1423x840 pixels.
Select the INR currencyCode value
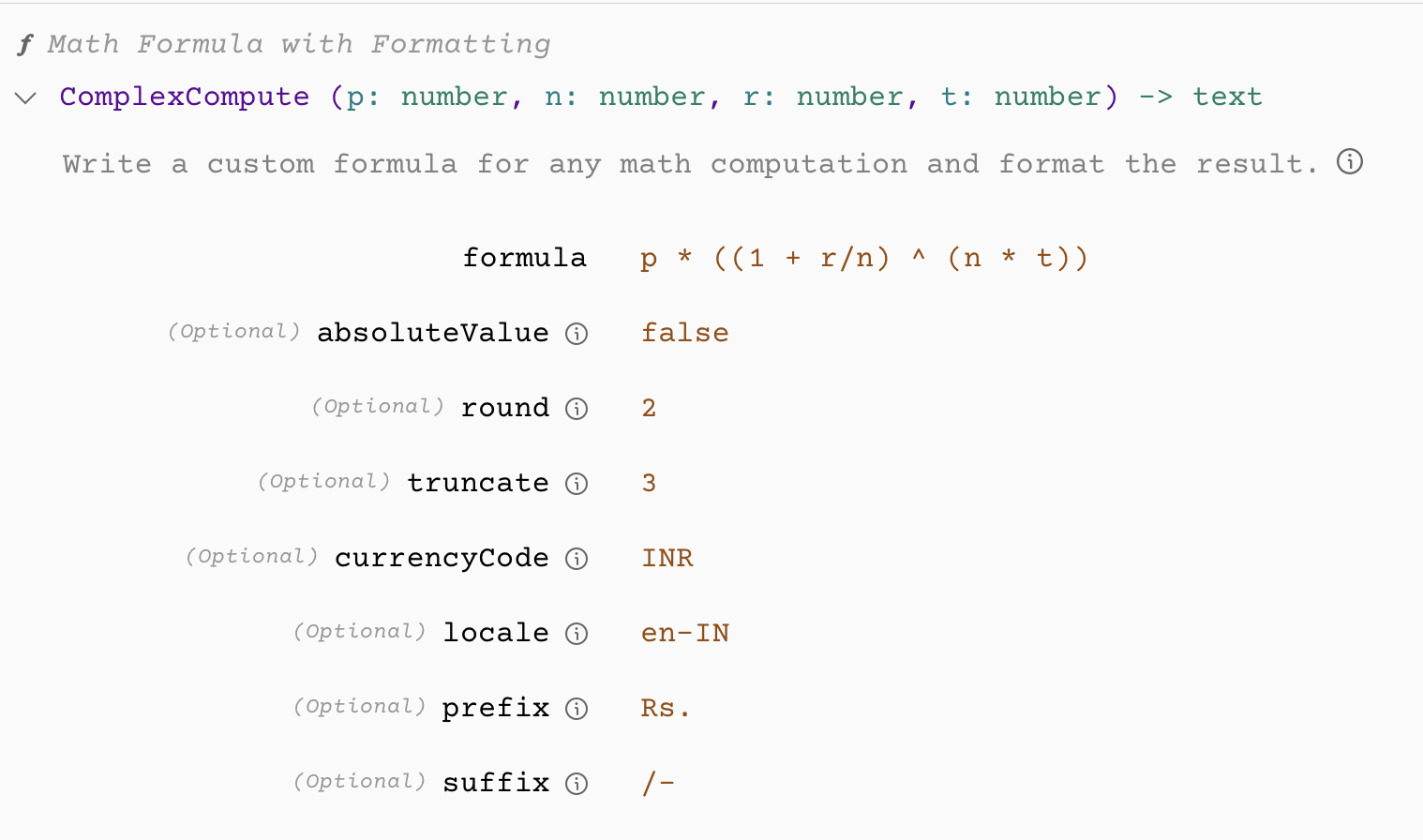pos(667,558)
